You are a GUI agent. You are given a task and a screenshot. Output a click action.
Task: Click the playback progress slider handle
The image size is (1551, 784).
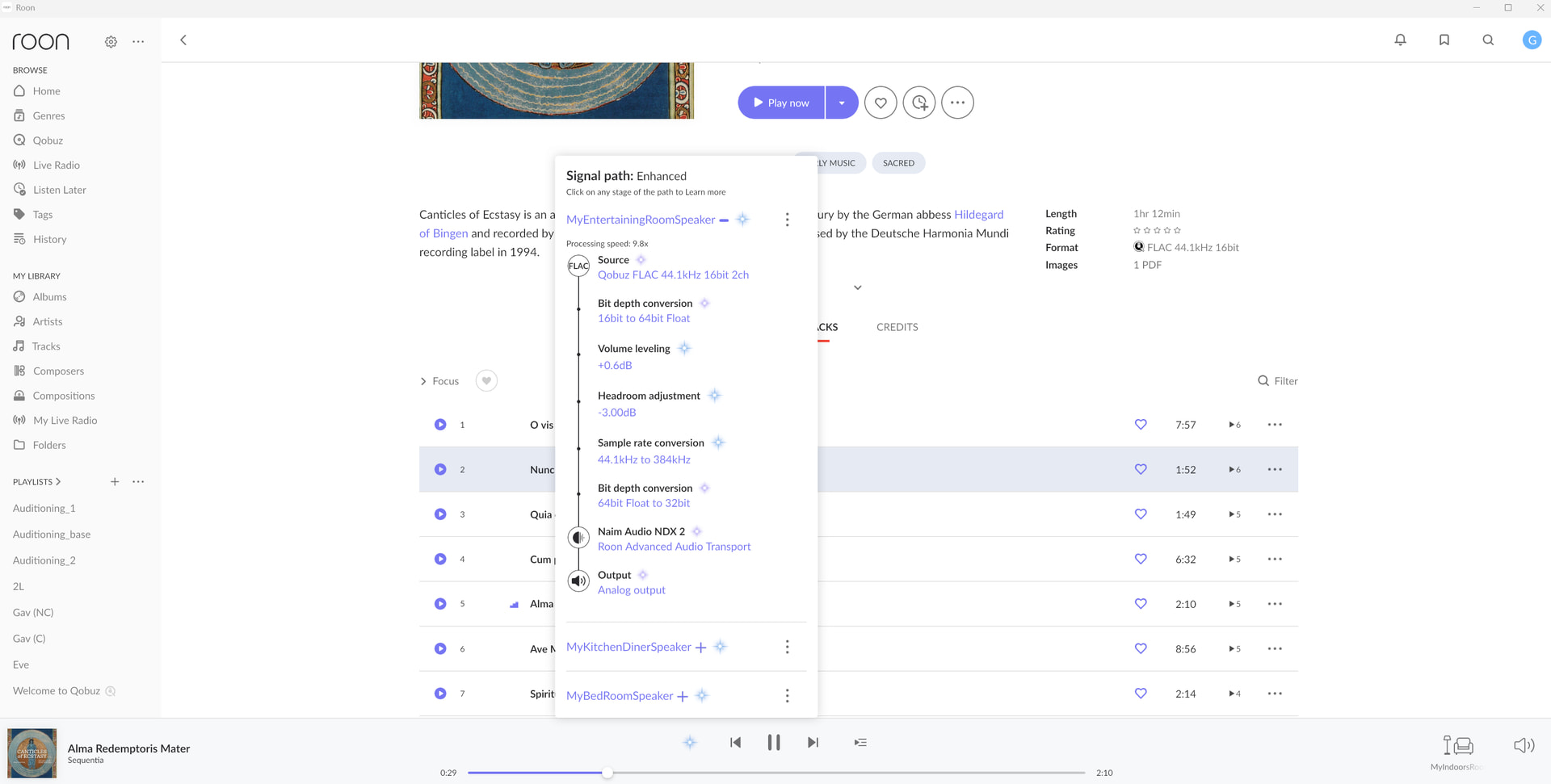(607, 773)
